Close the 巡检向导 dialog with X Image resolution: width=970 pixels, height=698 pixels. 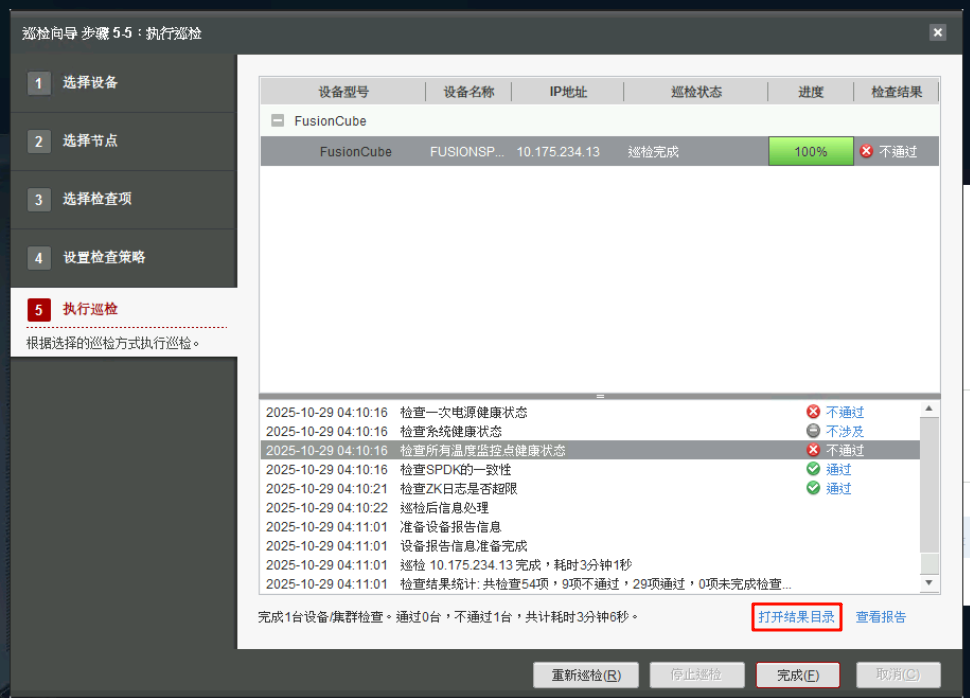[x=937, y=33]
